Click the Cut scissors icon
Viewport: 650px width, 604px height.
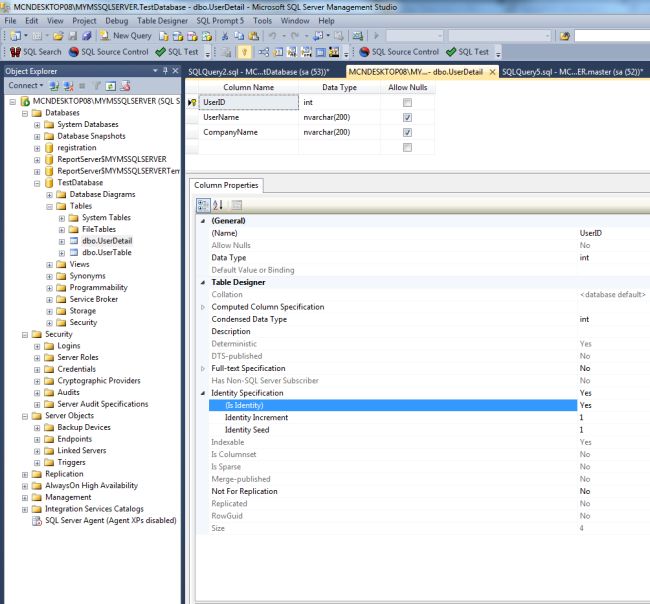[x=225, y=36]
